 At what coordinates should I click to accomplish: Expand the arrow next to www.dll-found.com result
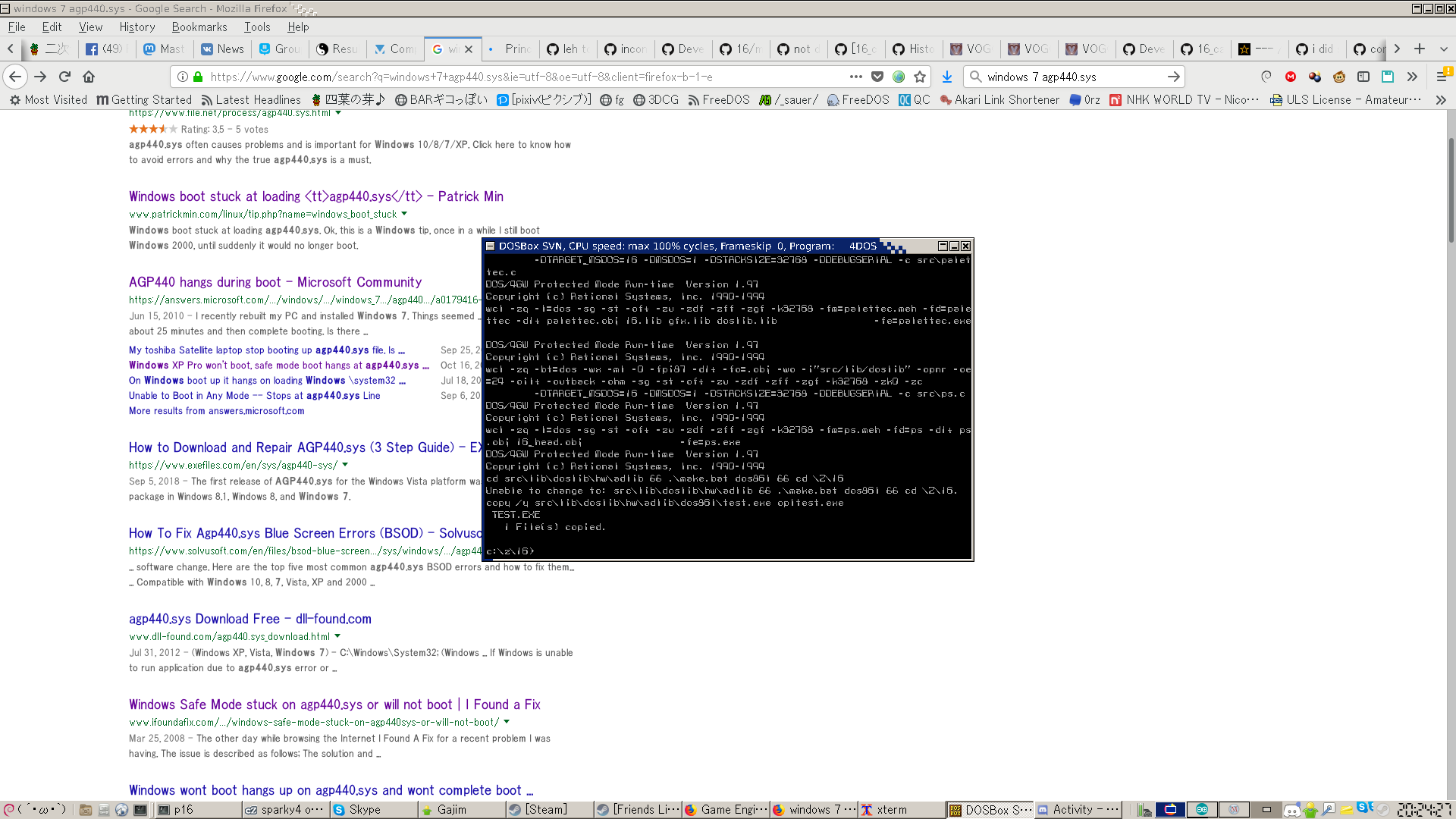(337, 637)
